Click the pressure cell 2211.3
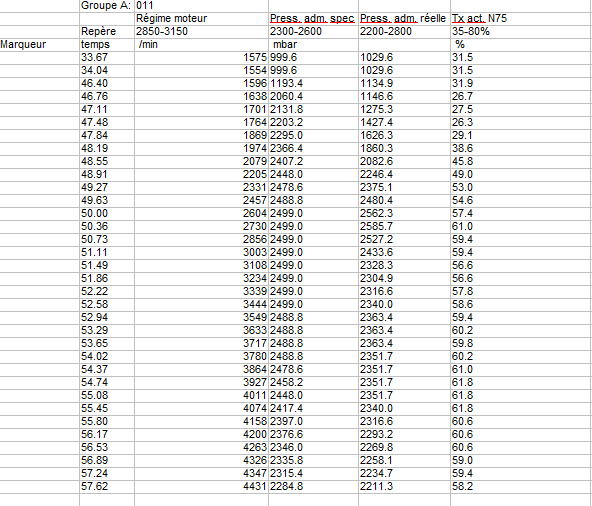Screen dimensions: 592x506 (404, 486)
